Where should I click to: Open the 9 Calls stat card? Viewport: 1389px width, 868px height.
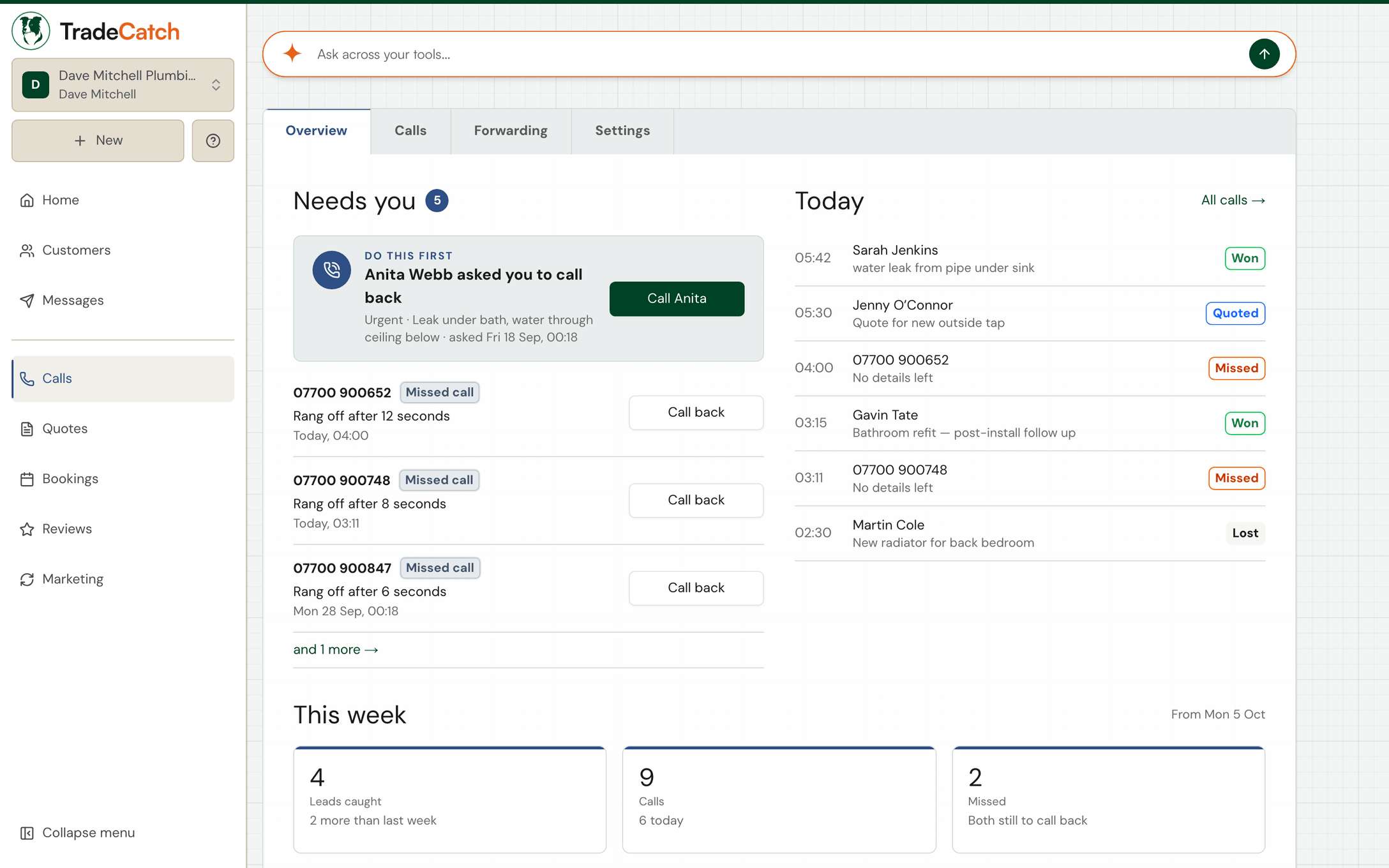click(x=779, y=799)
